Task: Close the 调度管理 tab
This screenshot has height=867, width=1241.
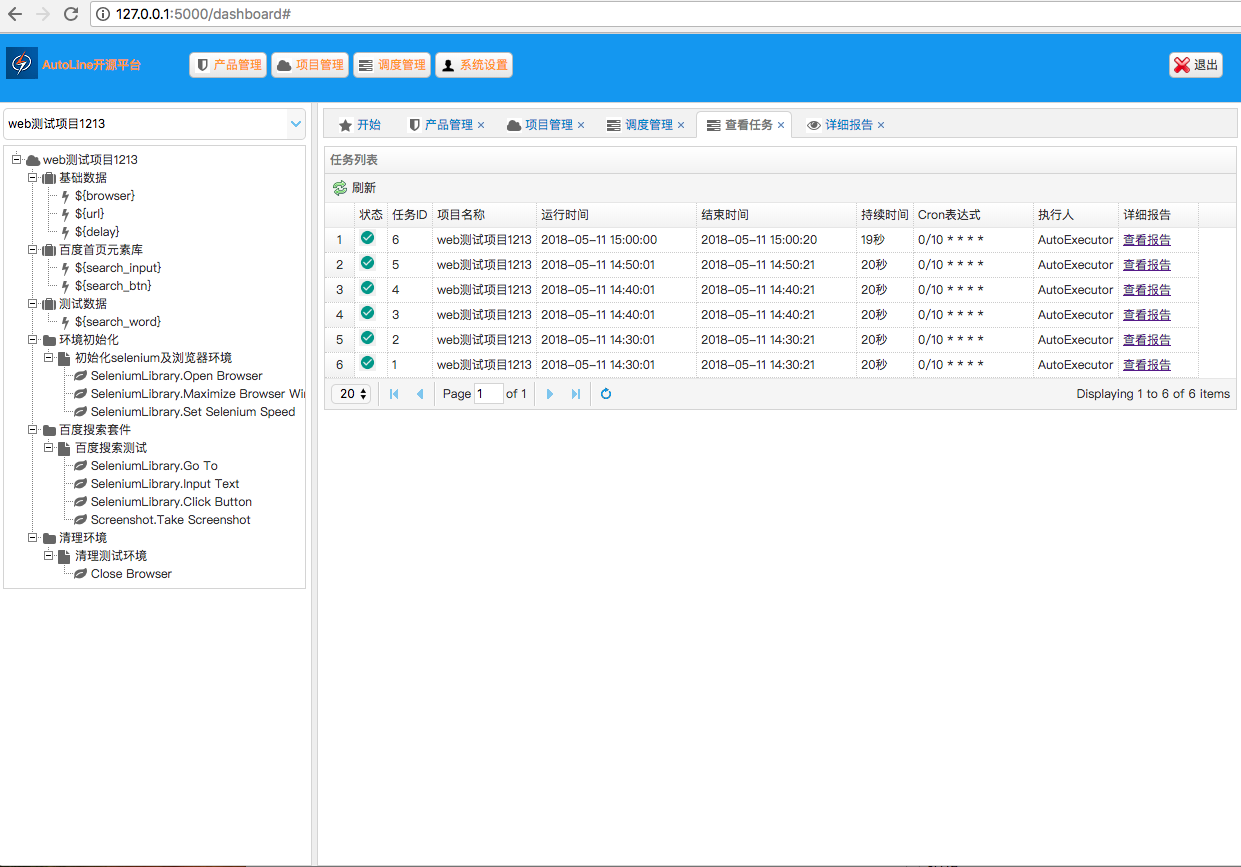Action: tap(681, 125)
